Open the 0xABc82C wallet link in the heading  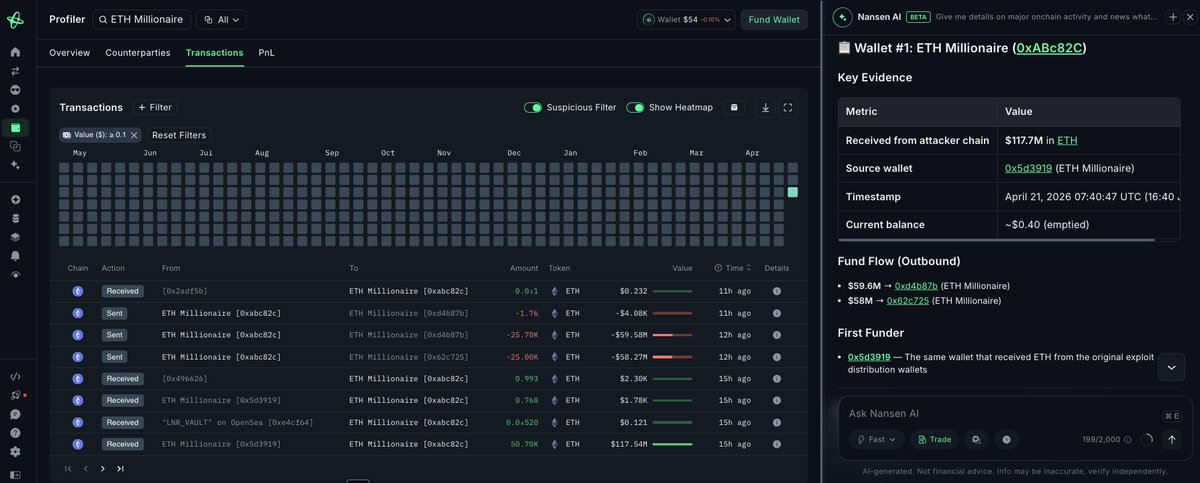[1049, 48]
